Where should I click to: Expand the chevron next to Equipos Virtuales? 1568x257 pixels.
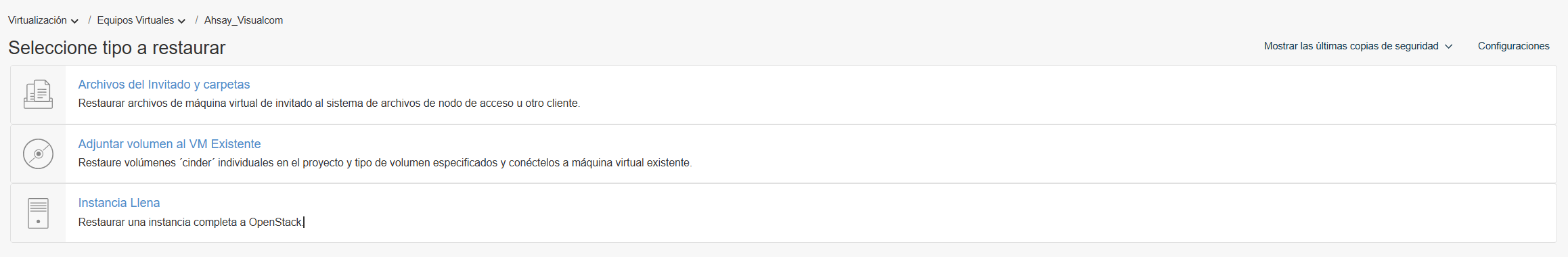point(181,21)
